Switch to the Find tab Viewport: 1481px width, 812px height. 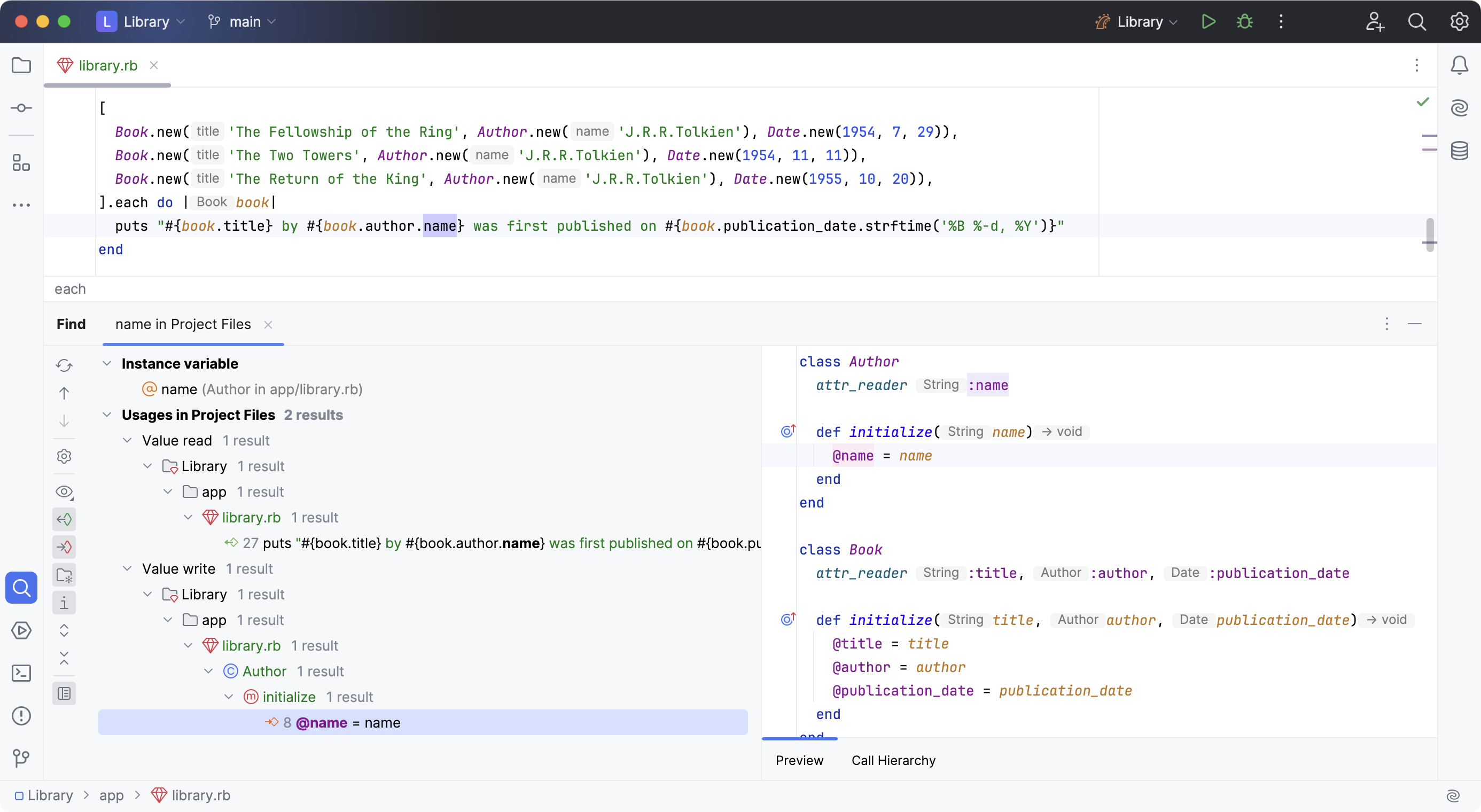coord(71,324)
